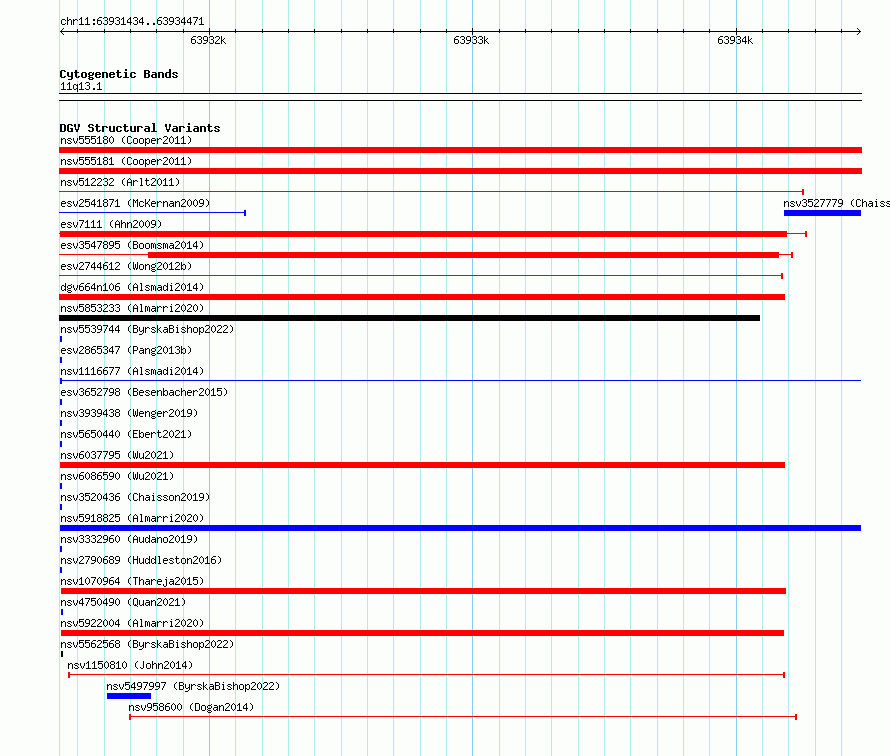
Task: Click the blue nsv3527779 (Chaisson) variant bar
Action: coord(822,213)
